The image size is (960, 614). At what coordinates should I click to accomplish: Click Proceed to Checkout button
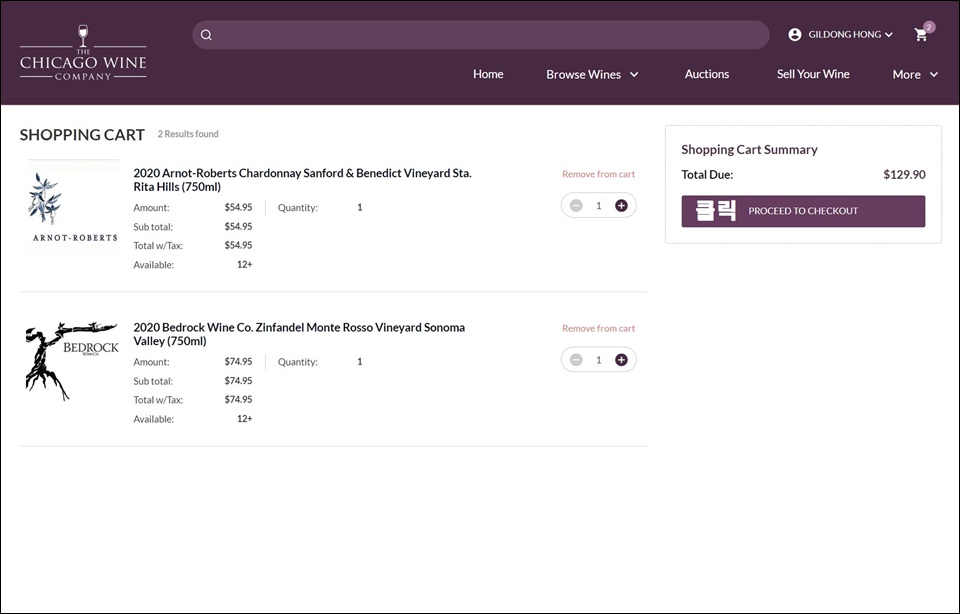(x=803, y=211)
